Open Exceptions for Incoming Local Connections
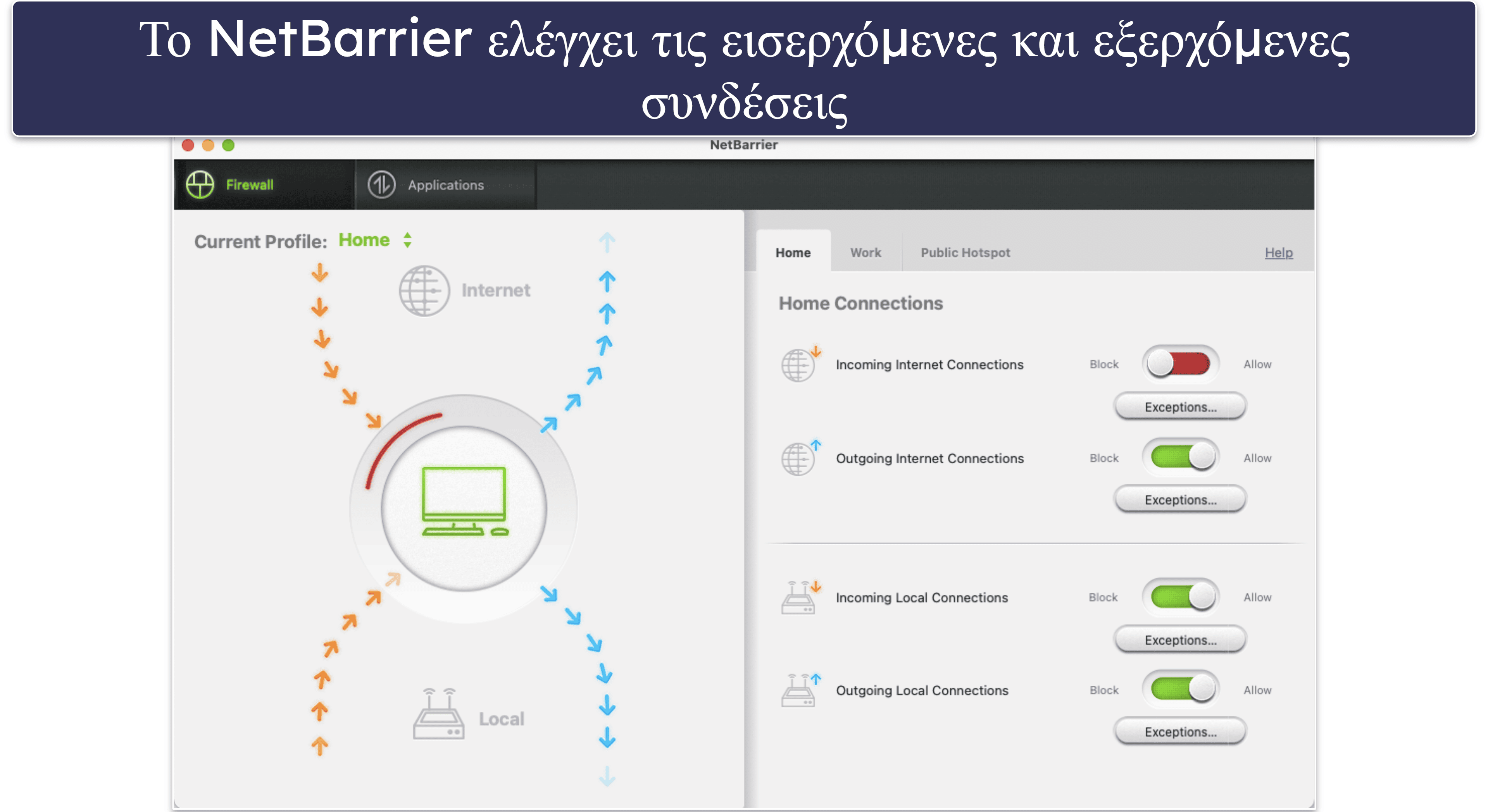 tap(1180, 640)
